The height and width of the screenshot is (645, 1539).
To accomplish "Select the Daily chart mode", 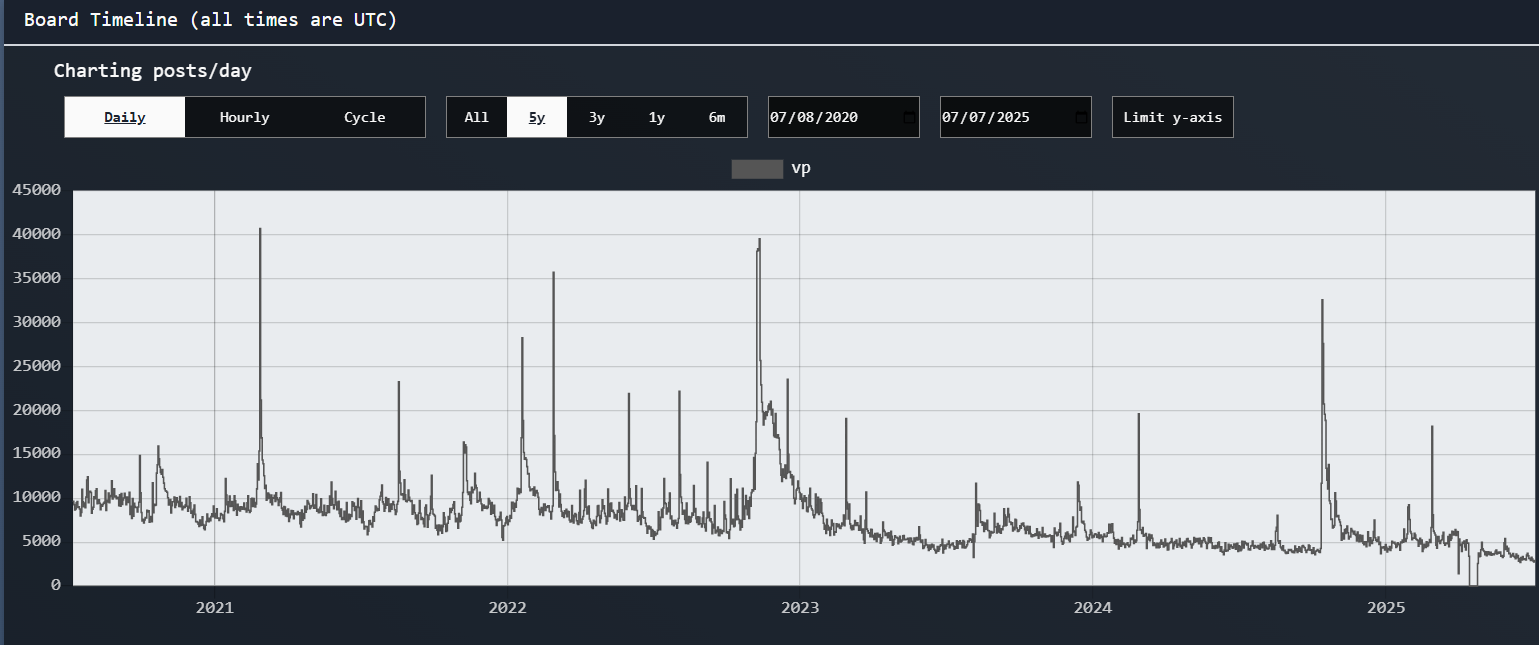I will (x=125, y=117).
